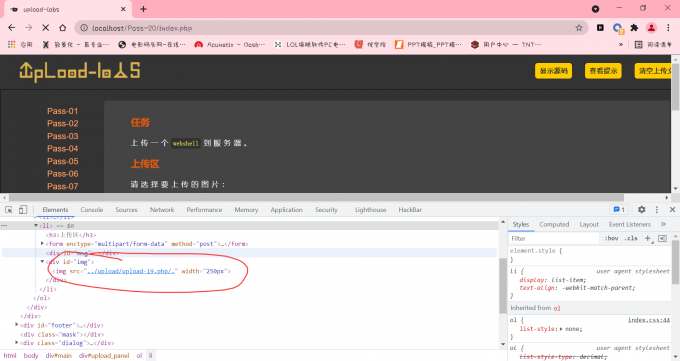The image size is (680, 361).
Task: Focus the Styles Filter input field
Action: point(555,238)
